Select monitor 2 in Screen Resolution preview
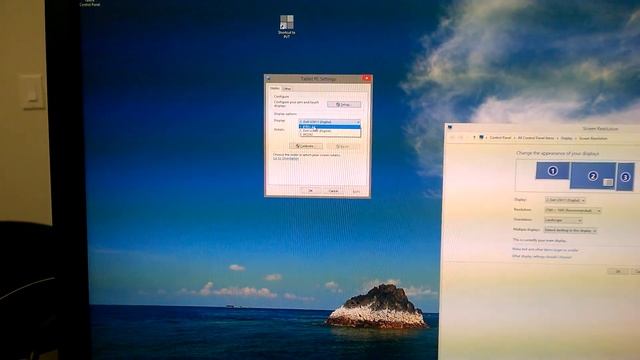Screen dimensions: 640x360 pos(593,176)
